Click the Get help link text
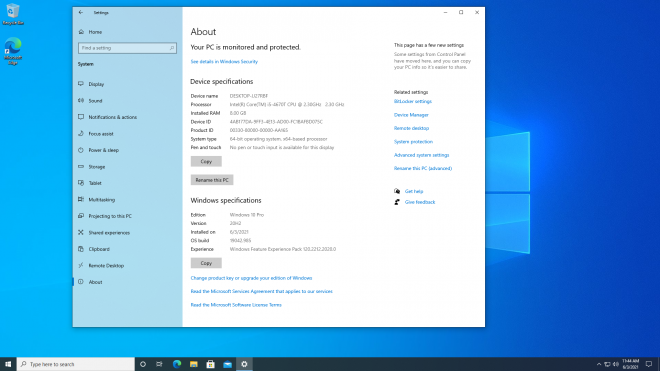 (414, 191)
